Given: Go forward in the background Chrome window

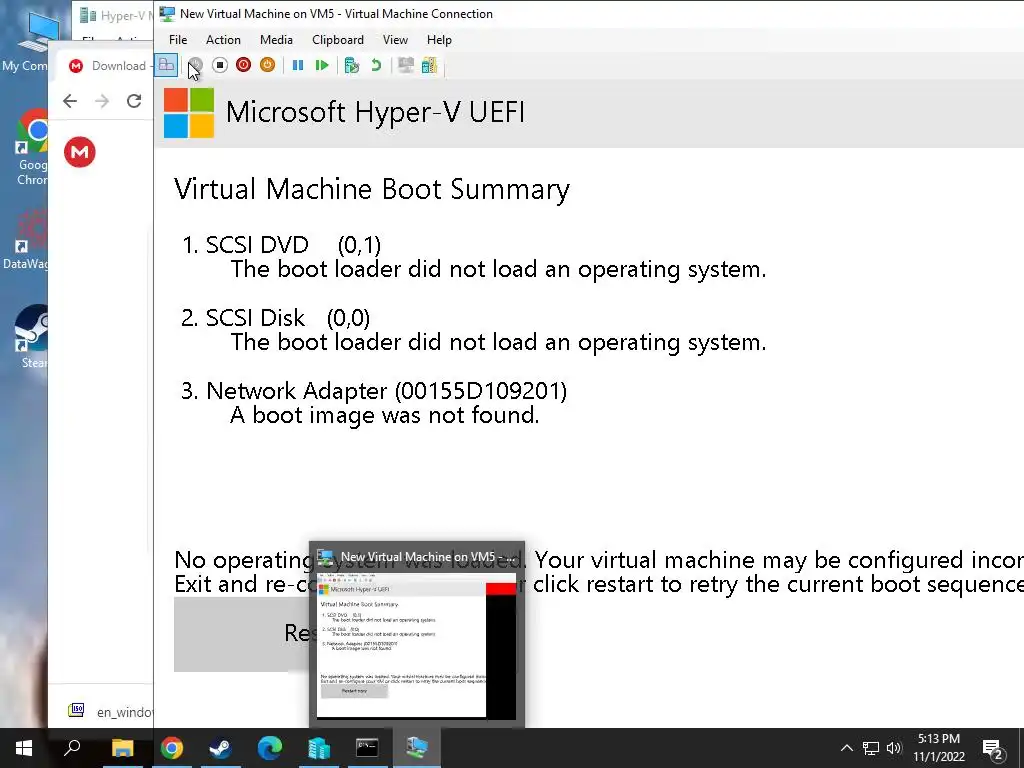Looking at the screenshot, I should pyautogui.click(x=102, y=101).
